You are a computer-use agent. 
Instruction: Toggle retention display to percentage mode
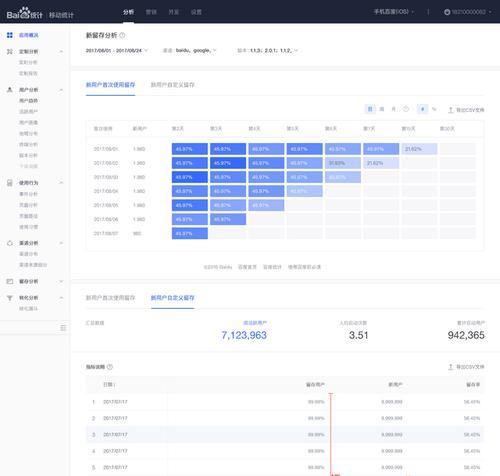(434, 109)
